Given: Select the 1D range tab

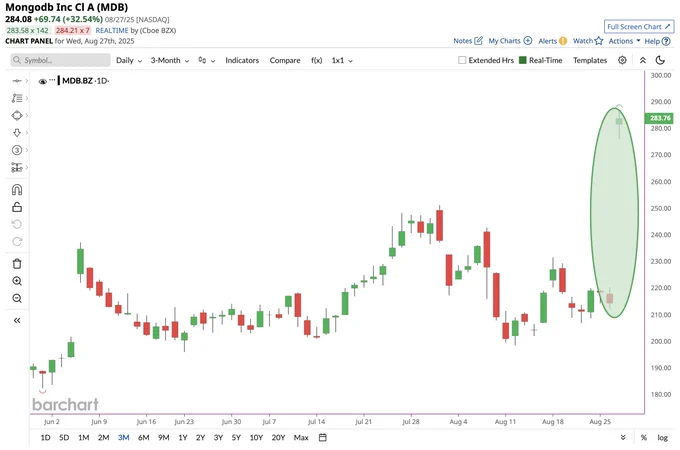Looking at the screenshot, I should 45,437.
